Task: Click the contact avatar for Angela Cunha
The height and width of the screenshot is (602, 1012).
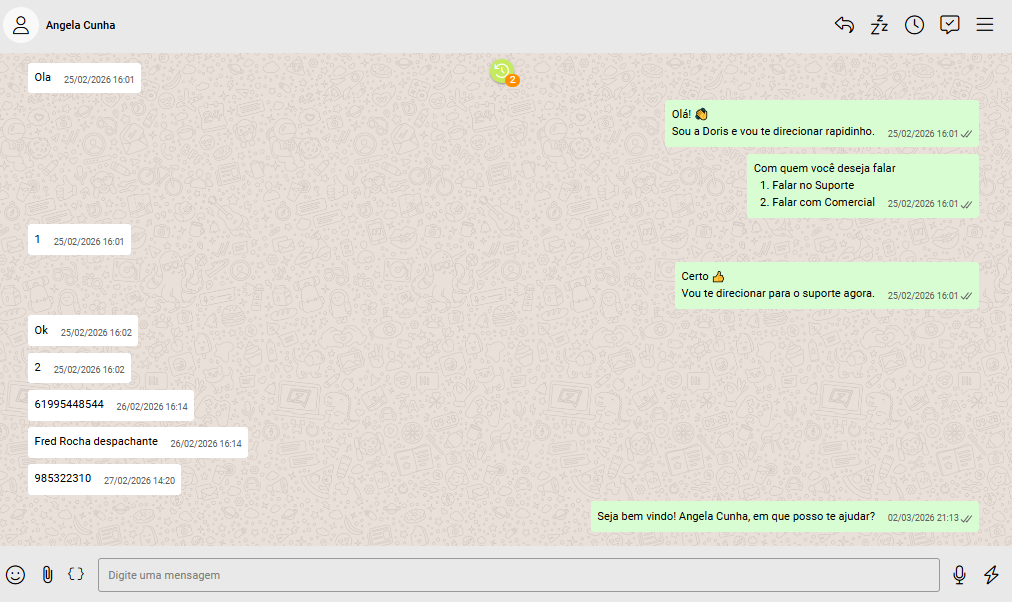Action: (x=20, y=25)
